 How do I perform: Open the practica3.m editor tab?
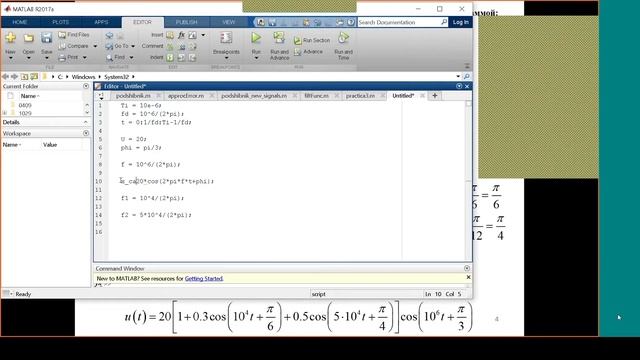[x=360, y=96]
